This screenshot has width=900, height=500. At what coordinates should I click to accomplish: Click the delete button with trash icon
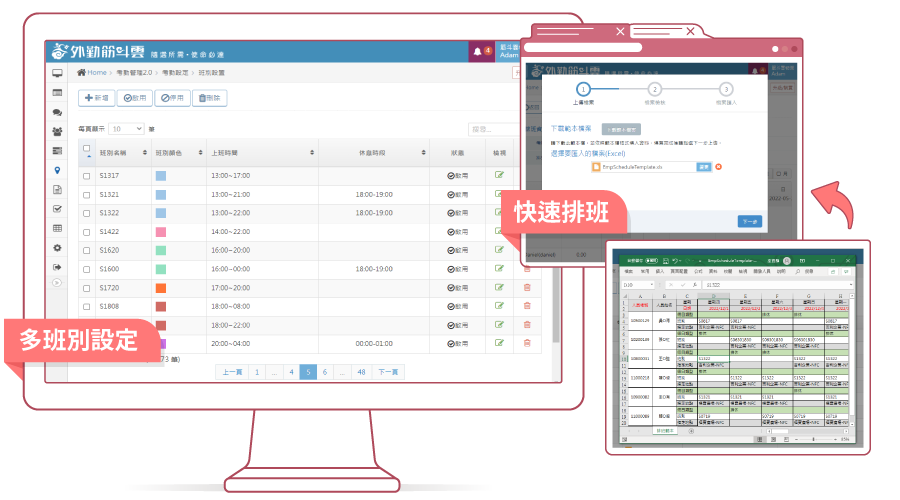(x=210, y=98)
